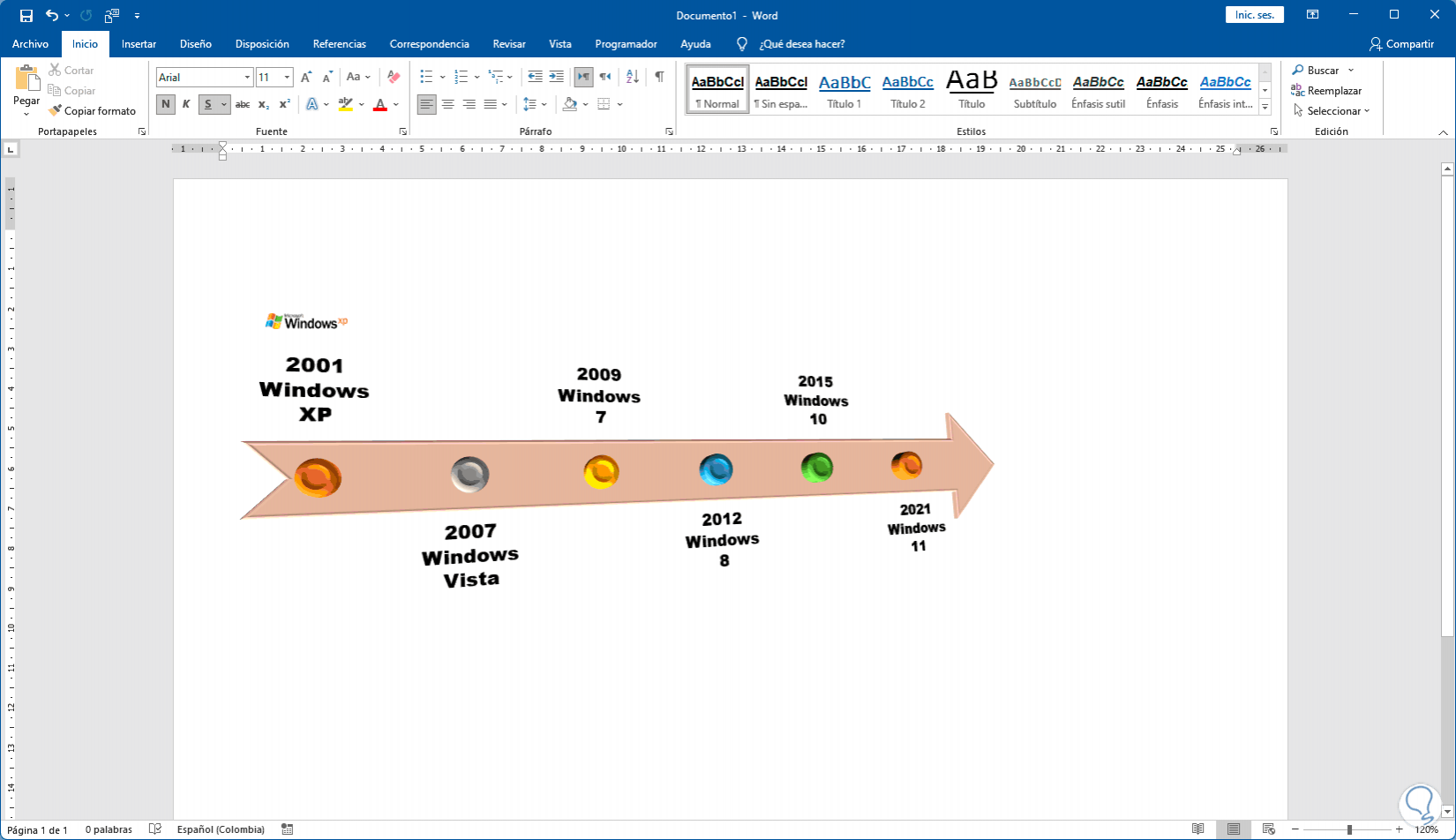Apply borders to the selection
Viewport: 1456px width, 840px height.
point(604,104)
